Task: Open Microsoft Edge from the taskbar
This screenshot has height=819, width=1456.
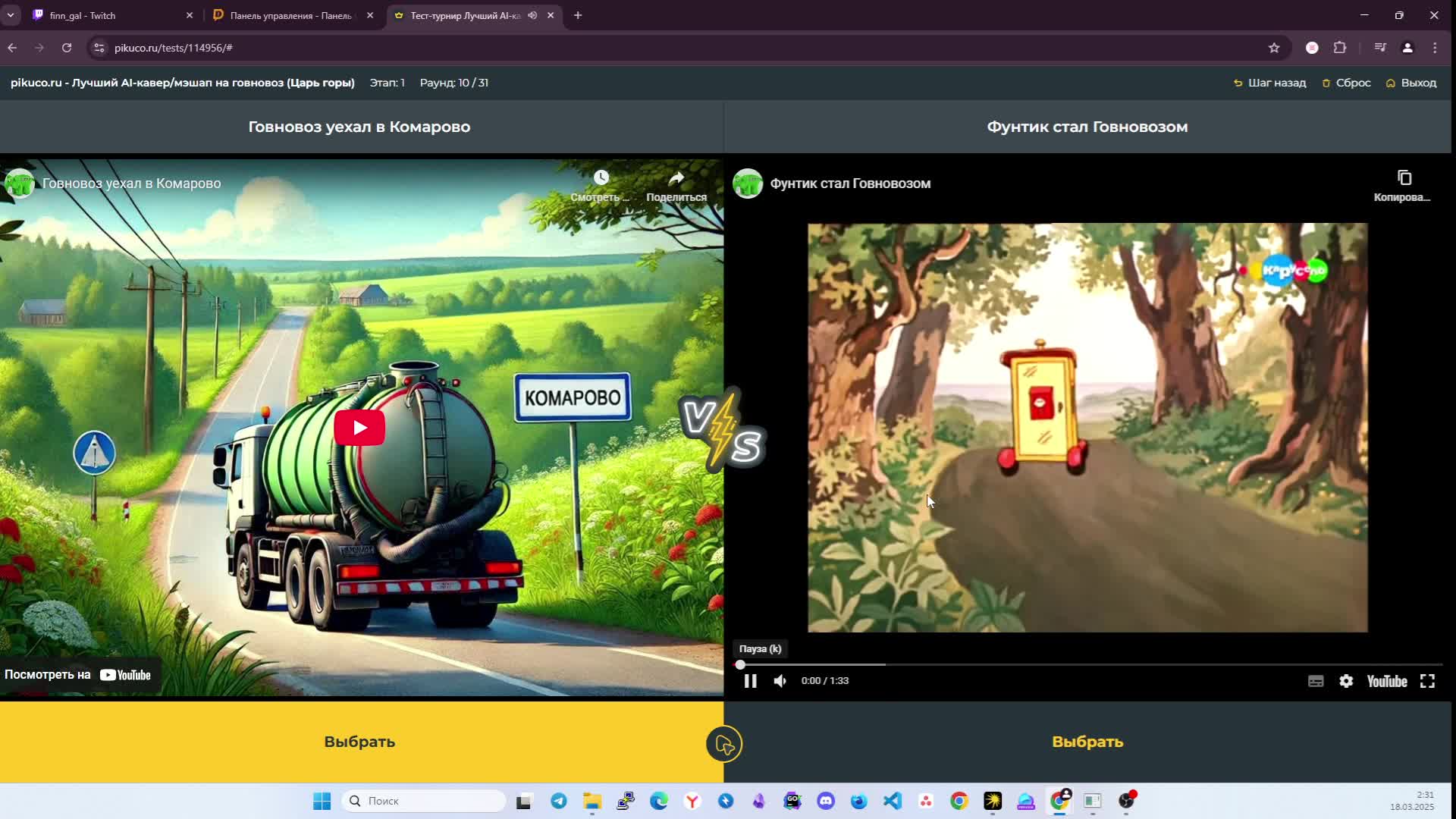Action: (659, 801)
